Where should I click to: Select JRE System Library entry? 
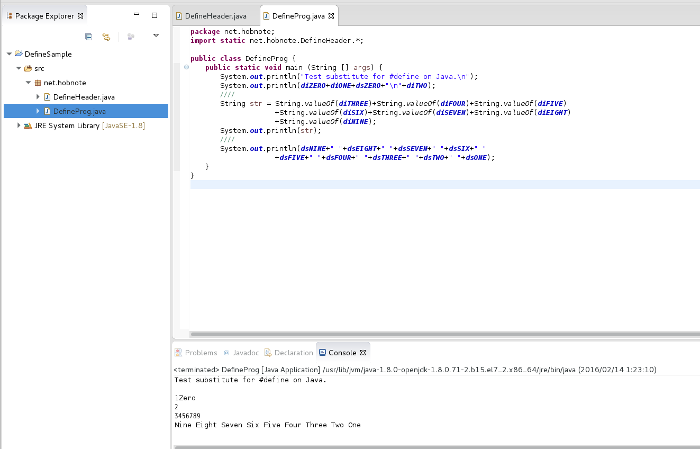pos(90,125)
